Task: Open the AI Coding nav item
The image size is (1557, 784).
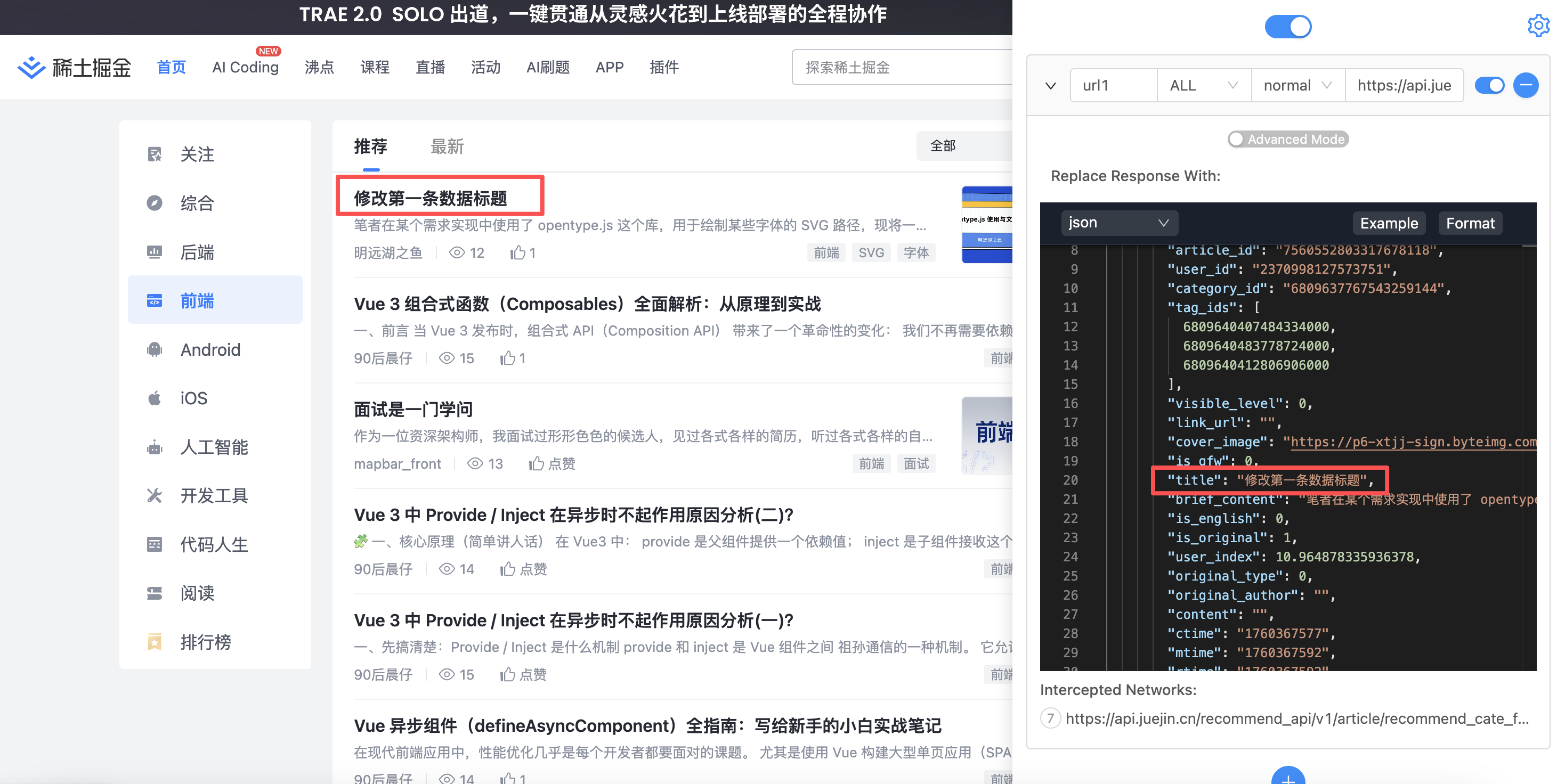Action: click(245, 67)
